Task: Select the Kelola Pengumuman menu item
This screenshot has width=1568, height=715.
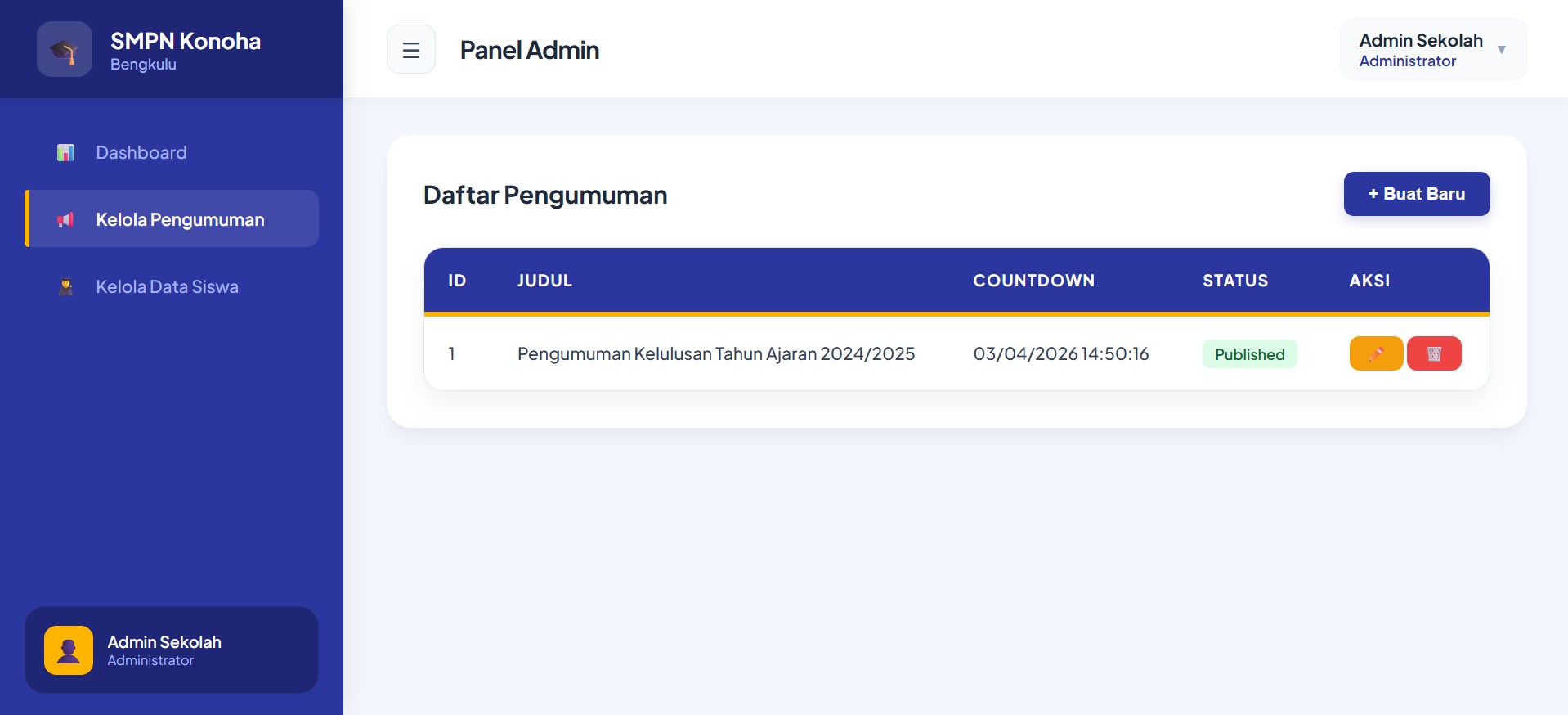Action: pyautogui.click(x=180, y=220)
